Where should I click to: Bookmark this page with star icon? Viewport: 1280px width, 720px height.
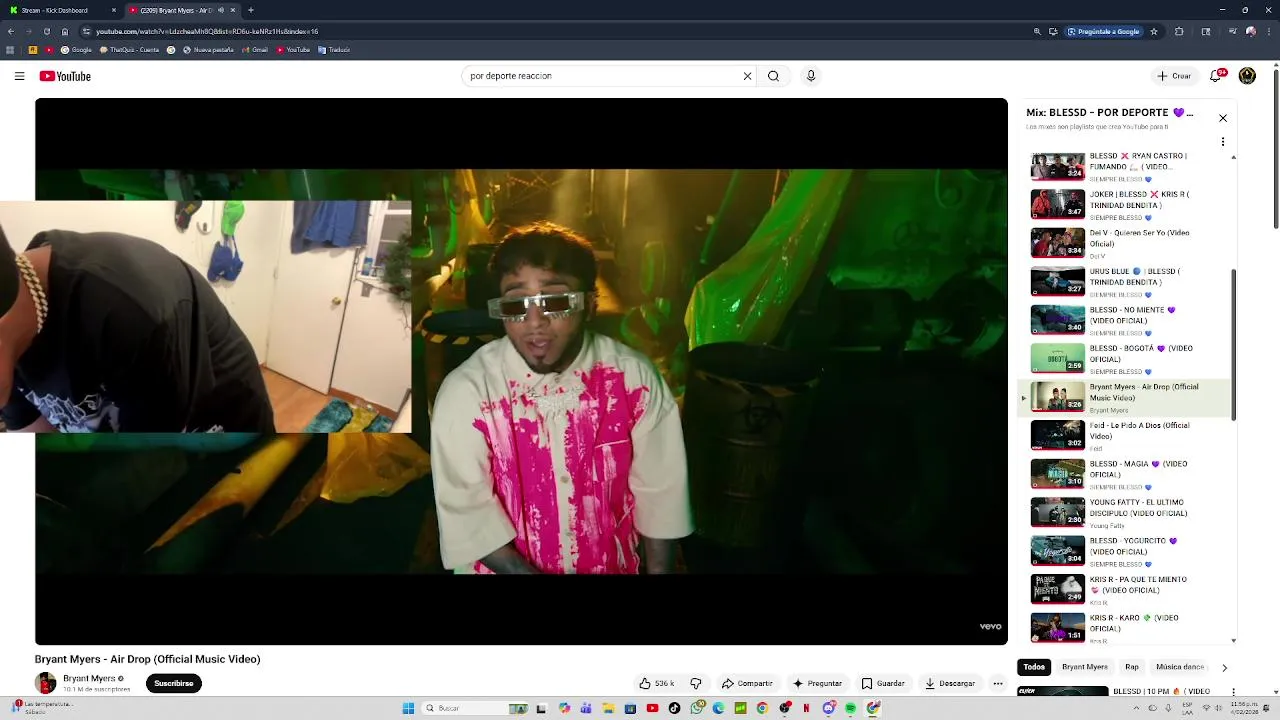pyautogui.click(x=1154, y=31)
